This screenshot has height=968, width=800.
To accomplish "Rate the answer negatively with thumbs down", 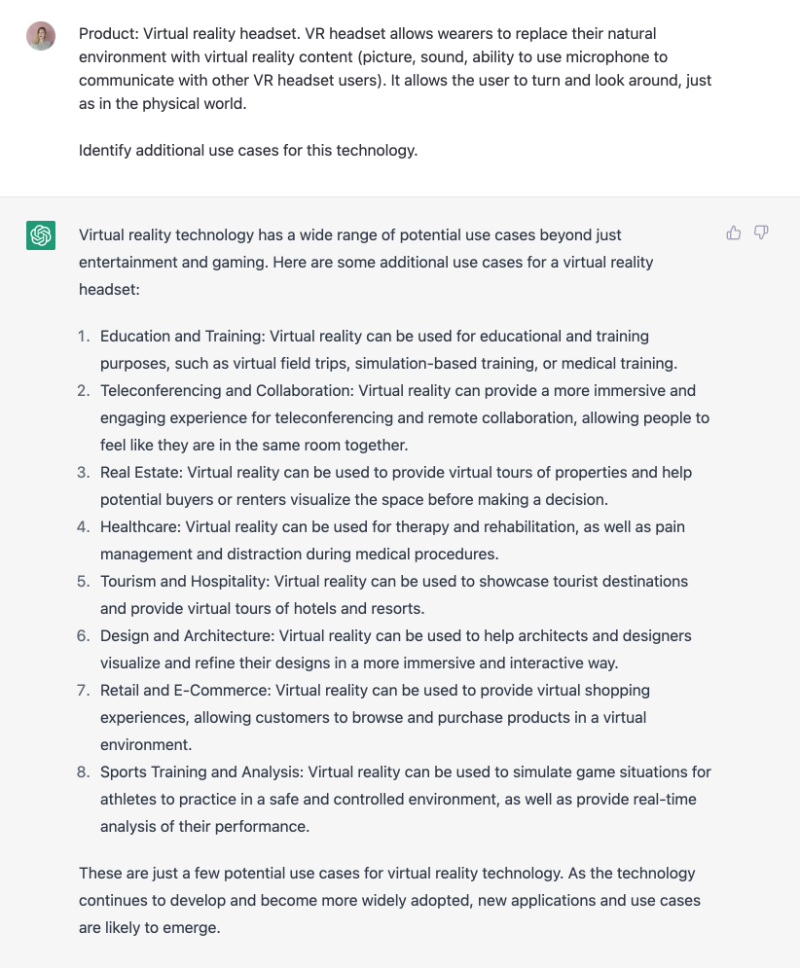I will (761, 232).
